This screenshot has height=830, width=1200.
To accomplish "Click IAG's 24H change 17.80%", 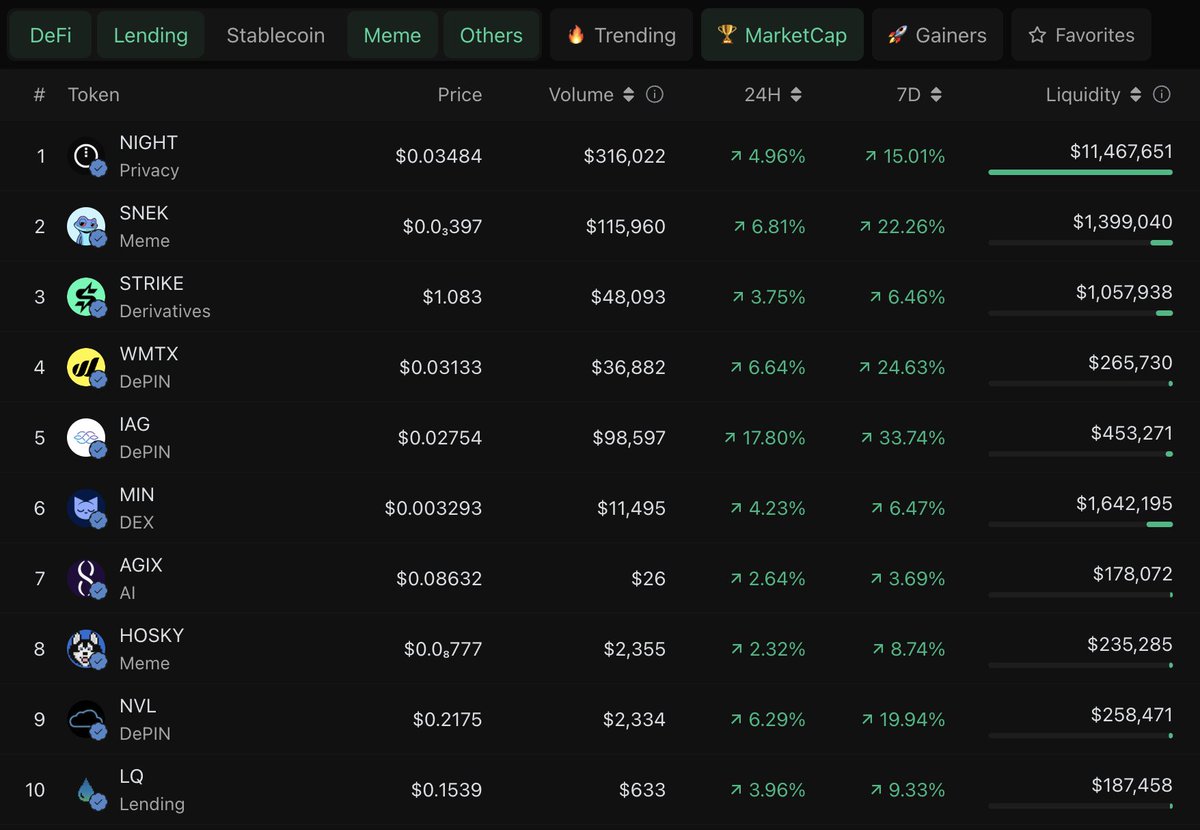I will [x=765, y=438].
